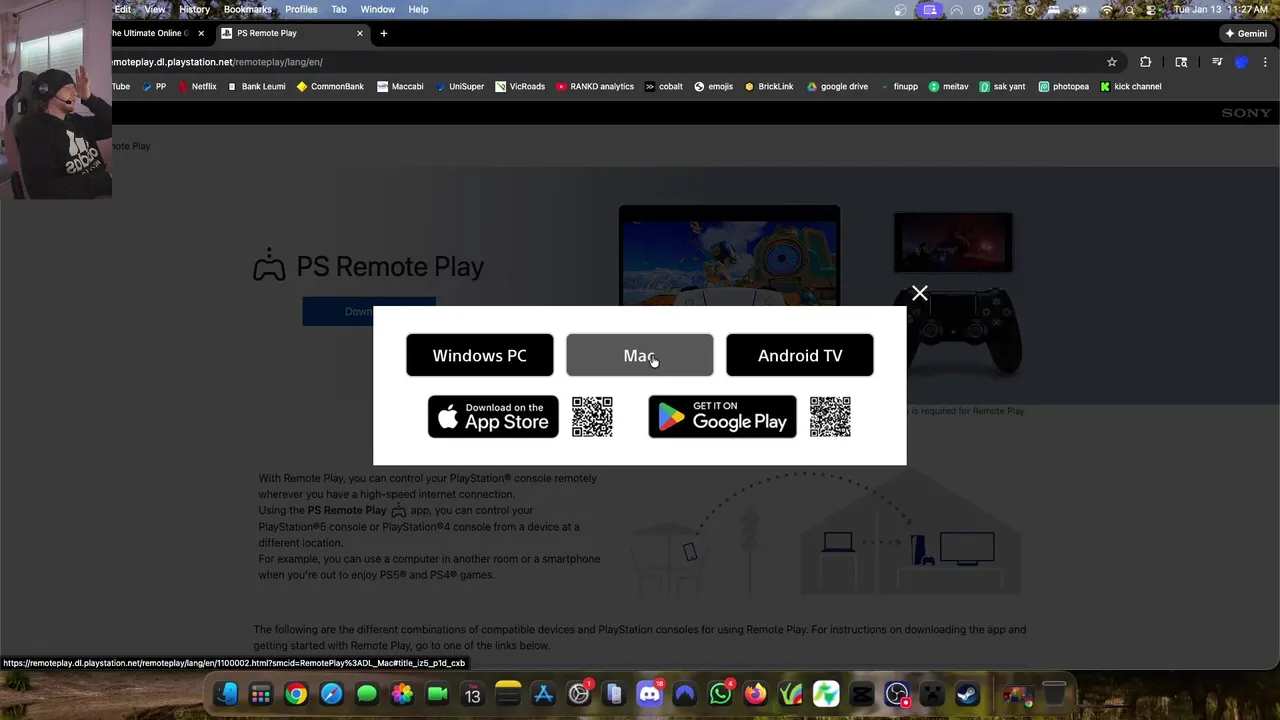The height and width of the screenshot is (720, 1280).
Task: Open Chrome's Google Lens search icon
Action: 1181,62
